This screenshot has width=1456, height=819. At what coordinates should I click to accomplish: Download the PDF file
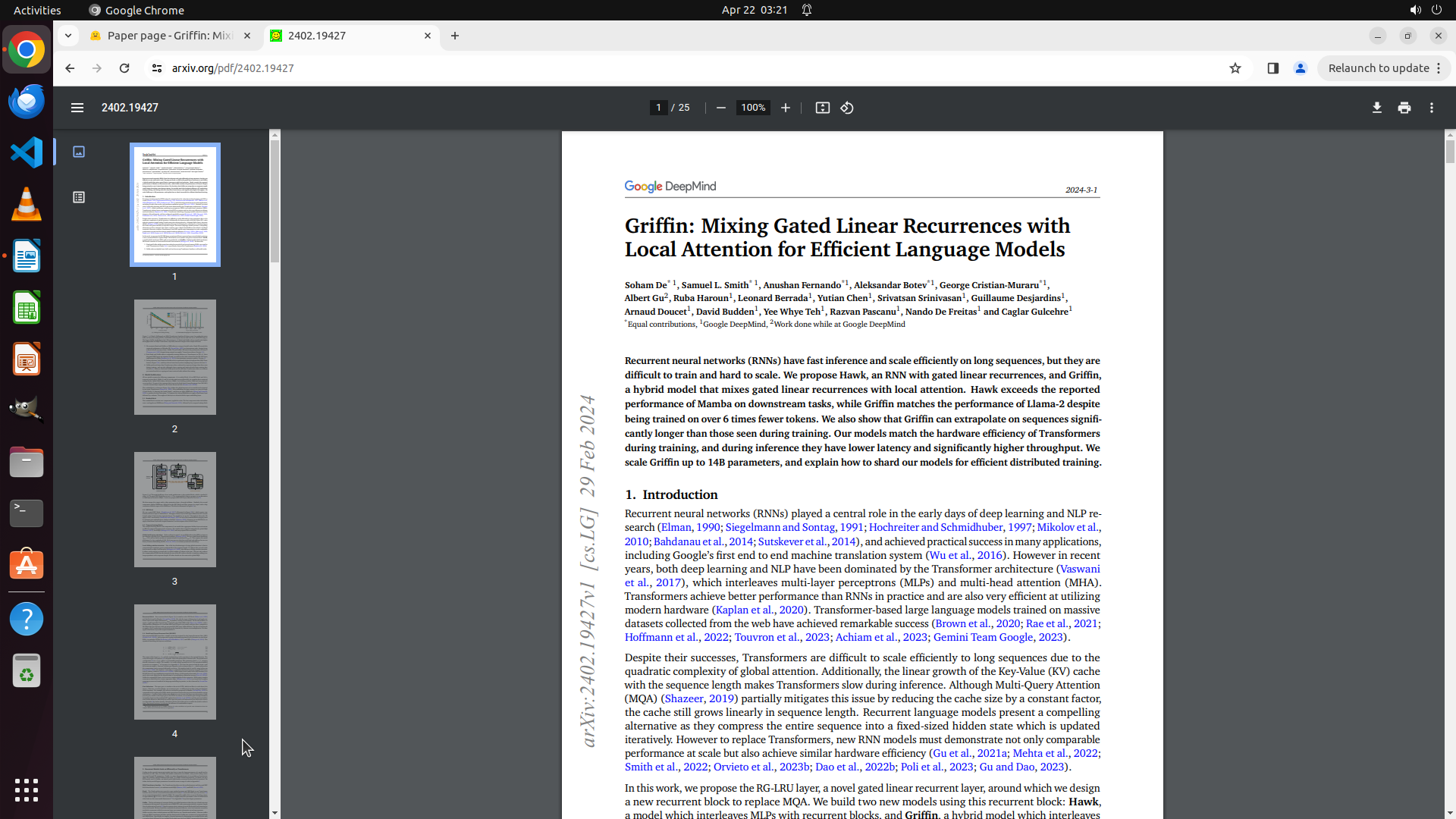click(1377, 108)
